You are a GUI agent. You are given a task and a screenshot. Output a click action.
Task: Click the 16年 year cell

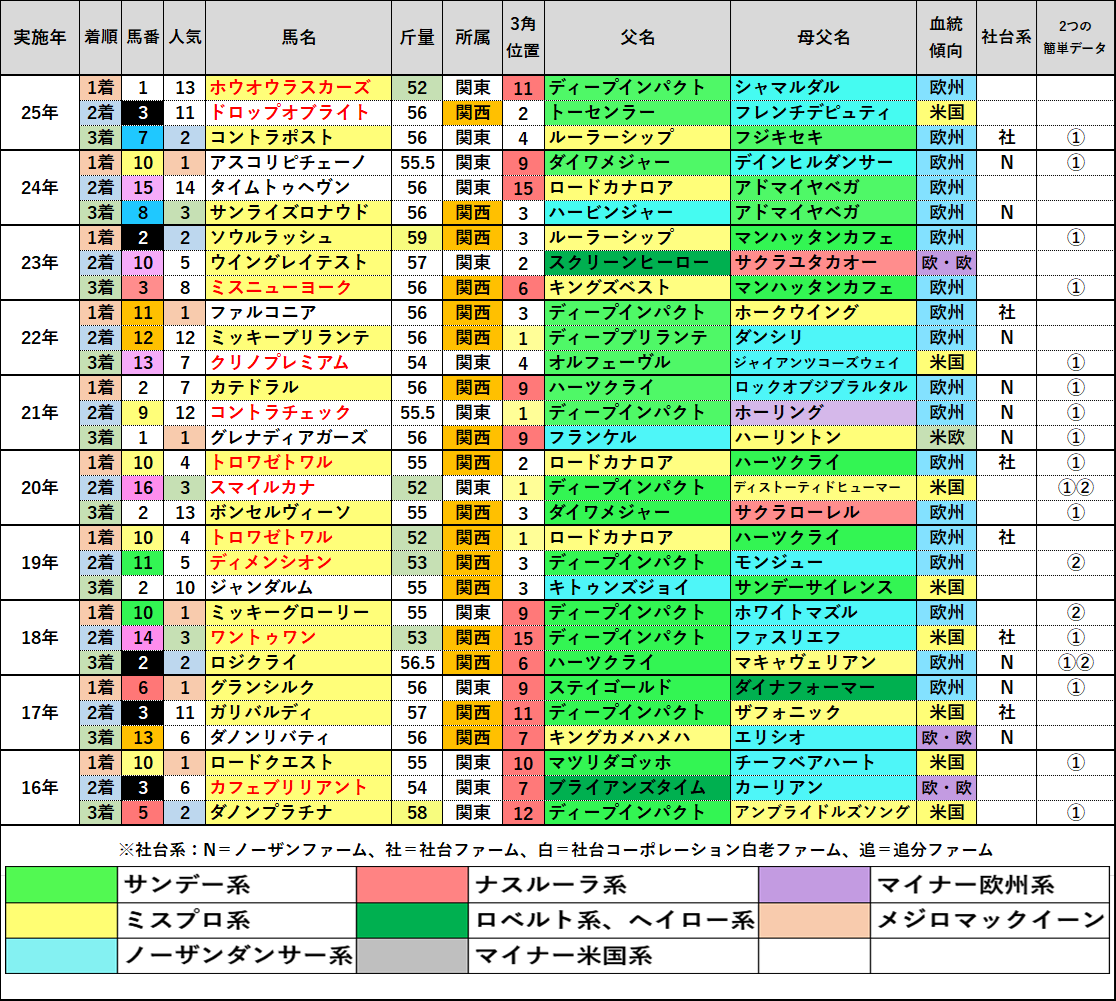point(40,787)
